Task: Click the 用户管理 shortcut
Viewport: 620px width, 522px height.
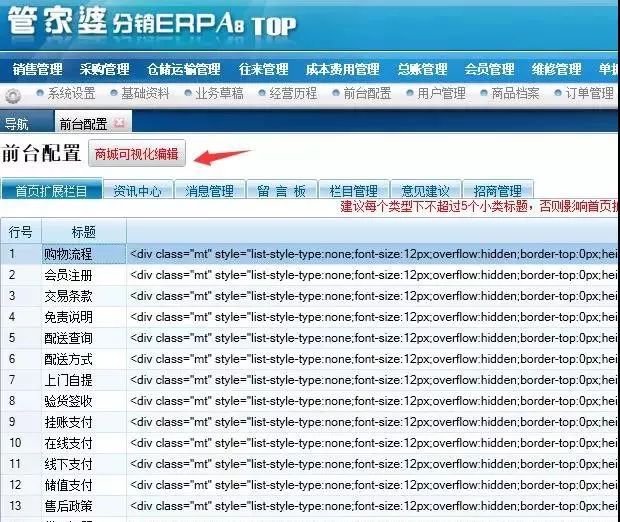Action: coord(441,94)
